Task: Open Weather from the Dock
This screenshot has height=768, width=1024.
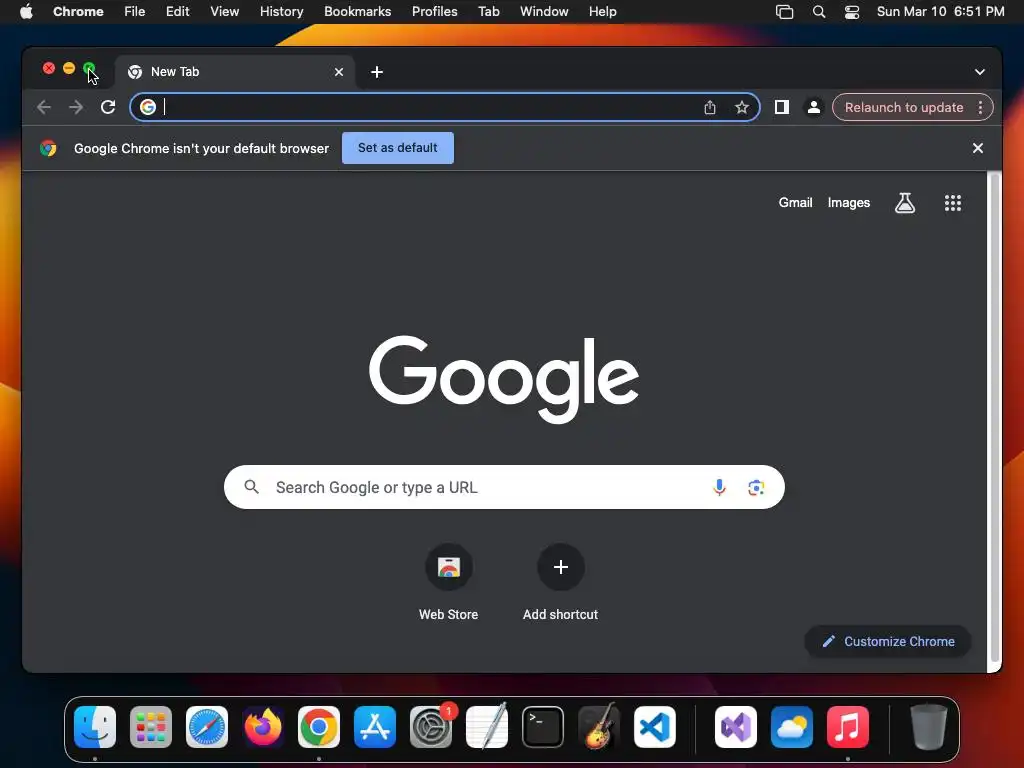Action: pyautogui.click(x=792, y=727)
